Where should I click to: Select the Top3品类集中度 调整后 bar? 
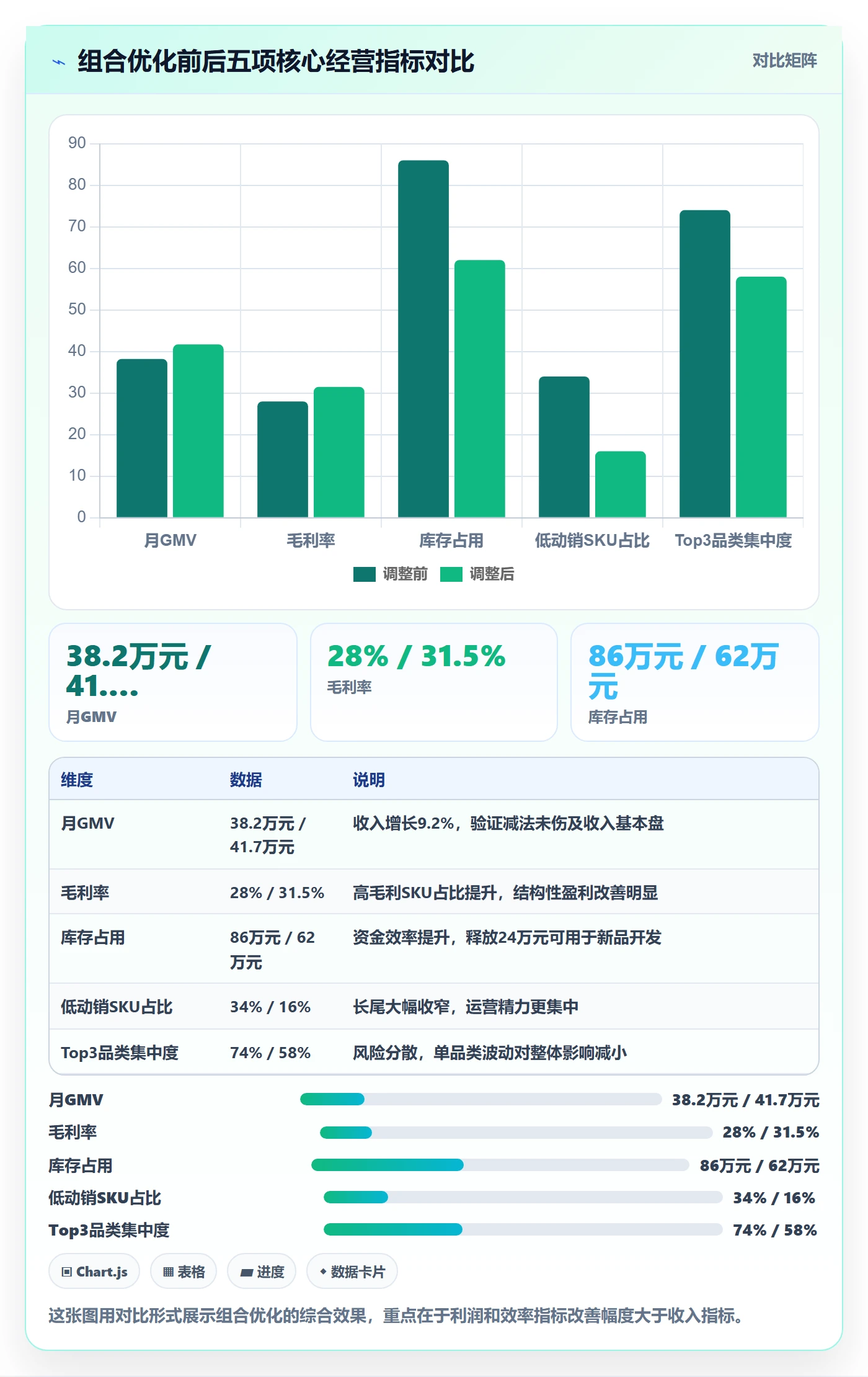tap(761, 397)
